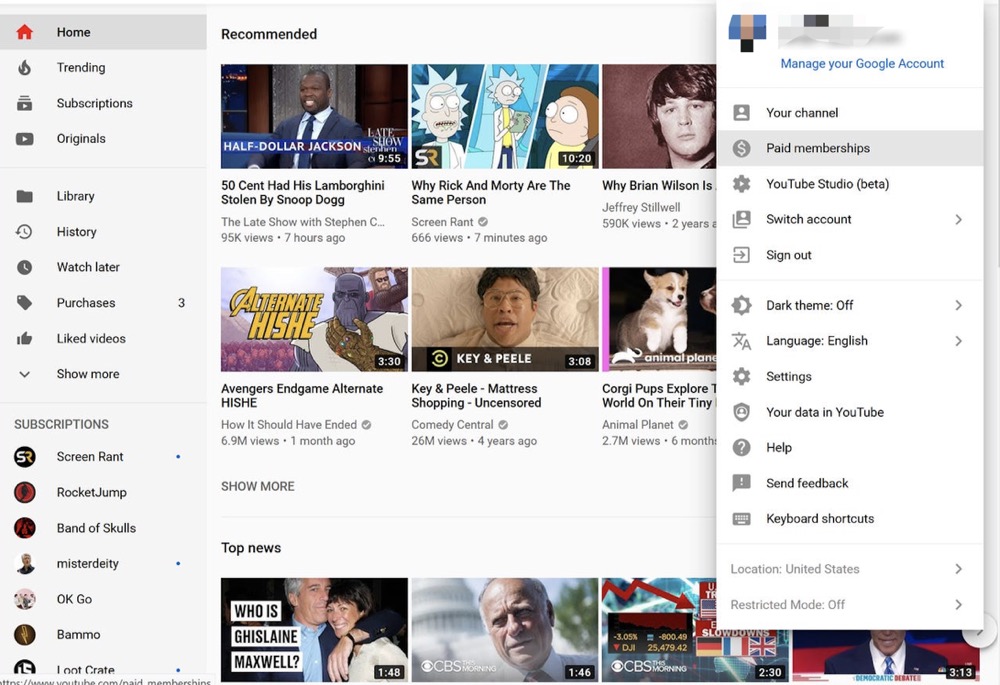Click SHOW MORE under Recommended
The height and width of the screenshot is (685, 1000).
(x=258, y=486)
